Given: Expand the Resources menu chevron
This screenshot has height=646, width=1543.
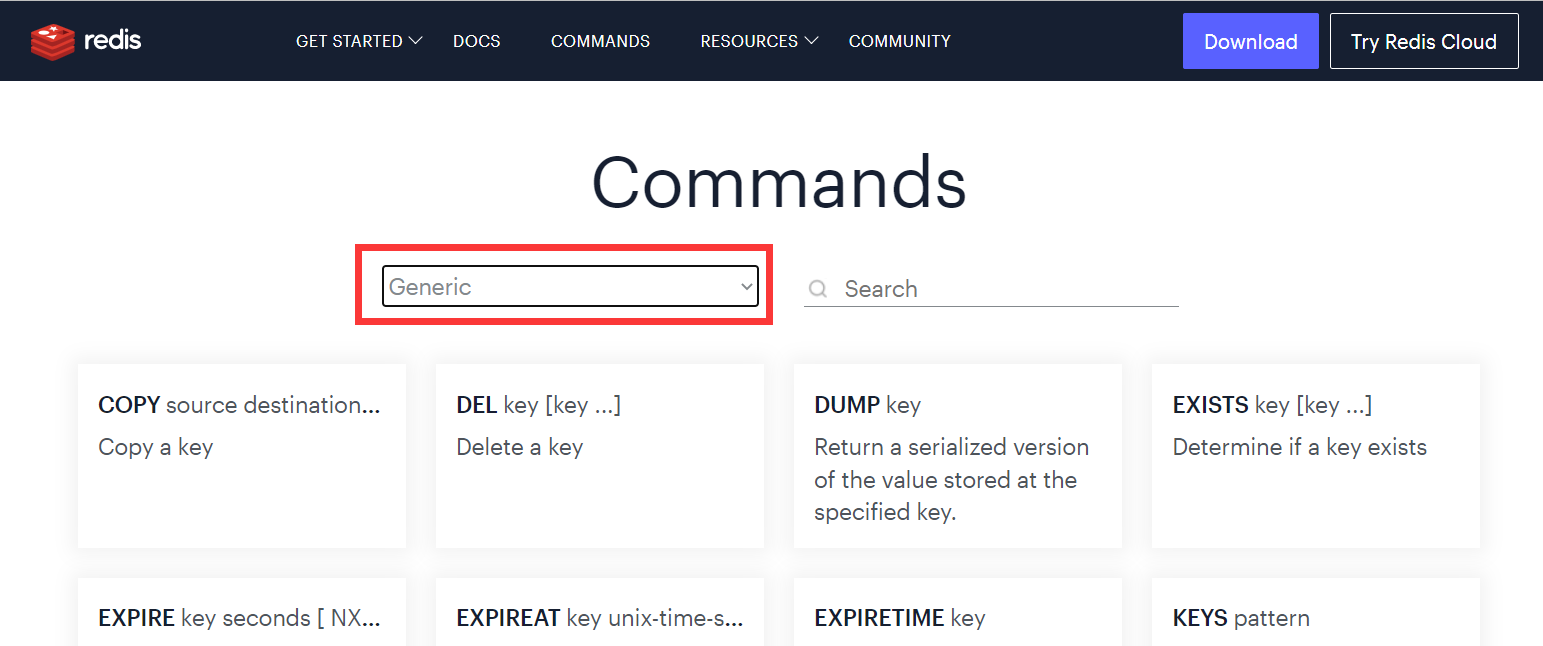Looking at the screenshot, I should [x=811, y=41].
